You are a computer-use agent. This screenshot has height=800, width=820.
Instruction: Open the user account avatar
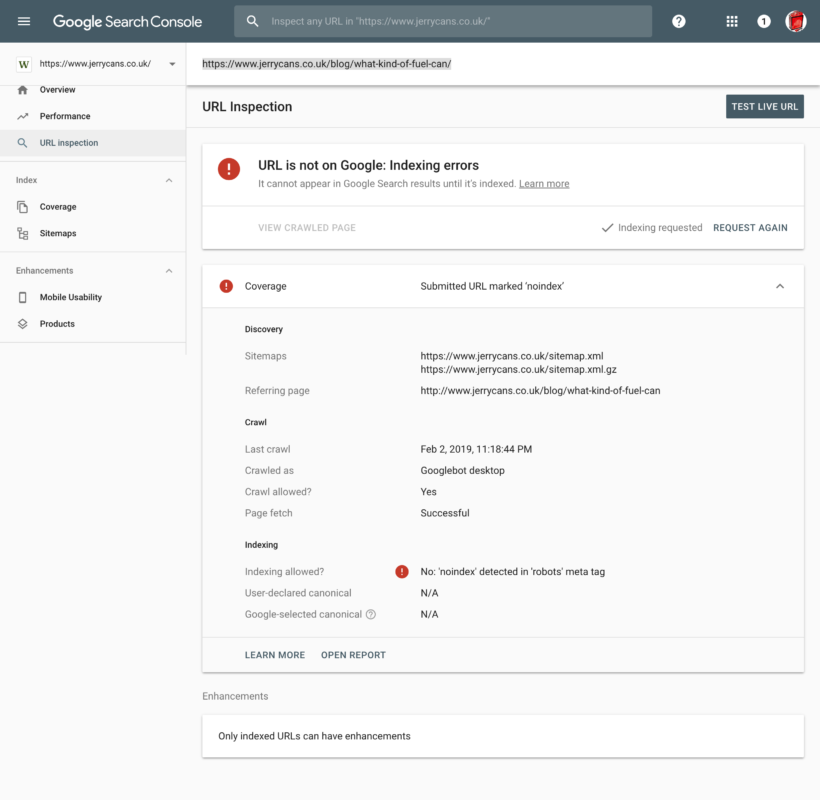coord(796,21)
